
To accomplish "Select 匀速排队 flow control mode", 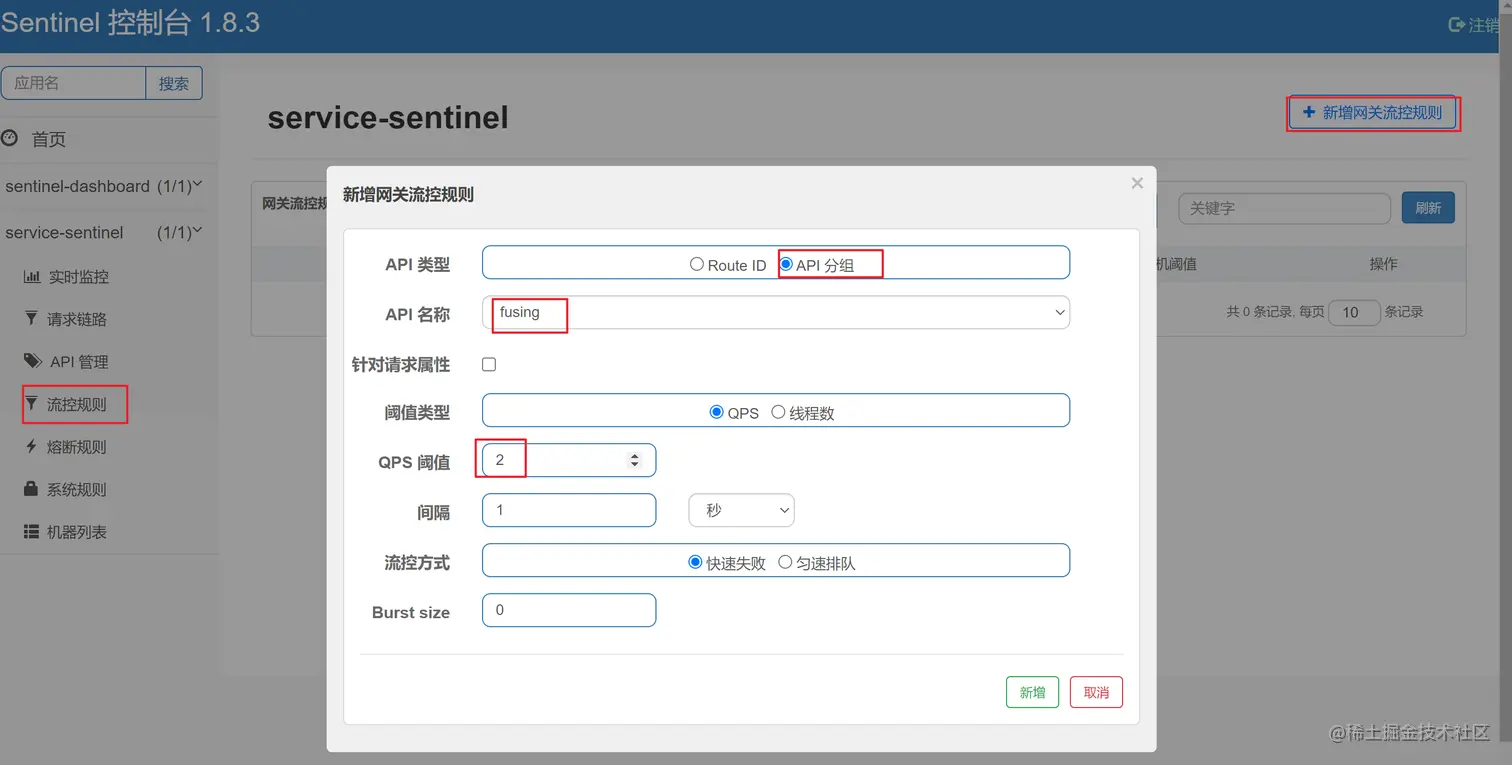I will pyautogui.click(x=785, y=562).
